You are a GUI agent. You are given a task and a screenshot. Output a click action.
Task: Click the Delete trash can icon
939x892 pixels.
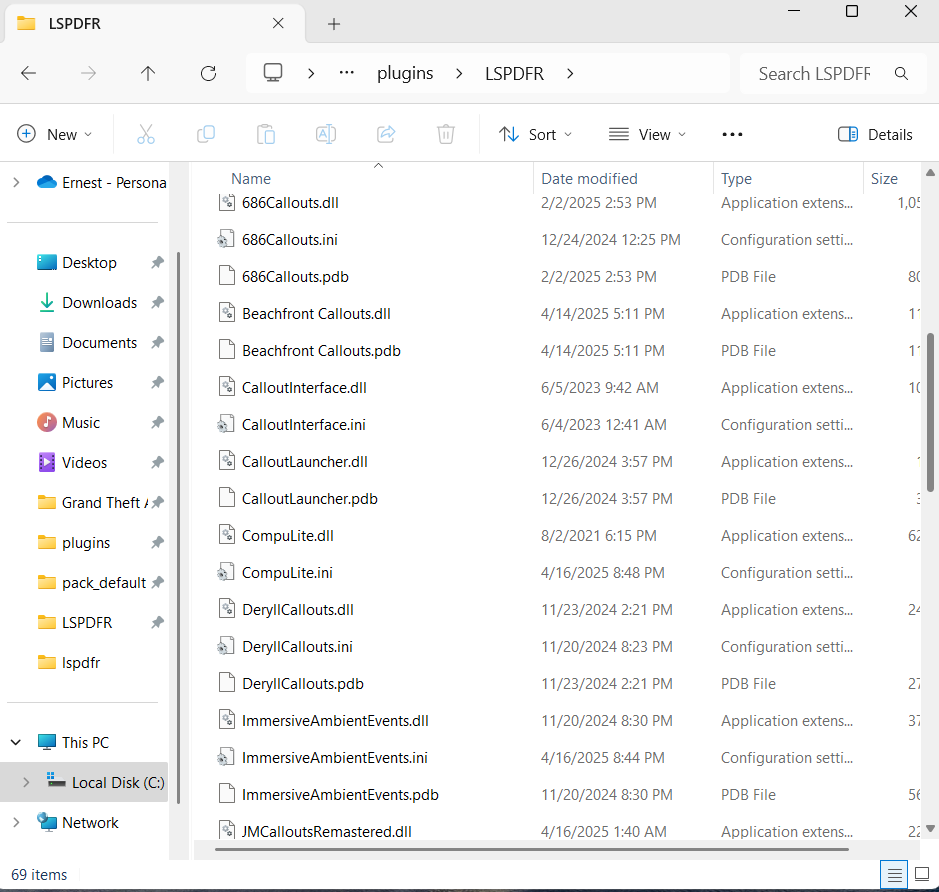coord(446,134)
